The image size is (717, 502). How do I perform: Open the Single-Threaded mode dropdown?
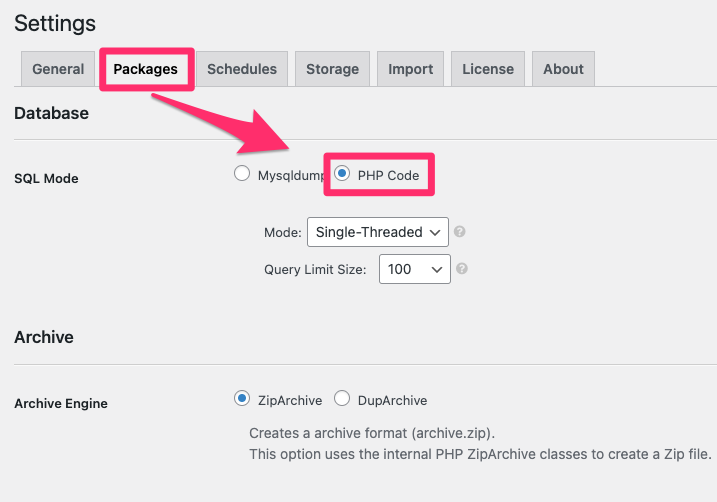(378, 232)
